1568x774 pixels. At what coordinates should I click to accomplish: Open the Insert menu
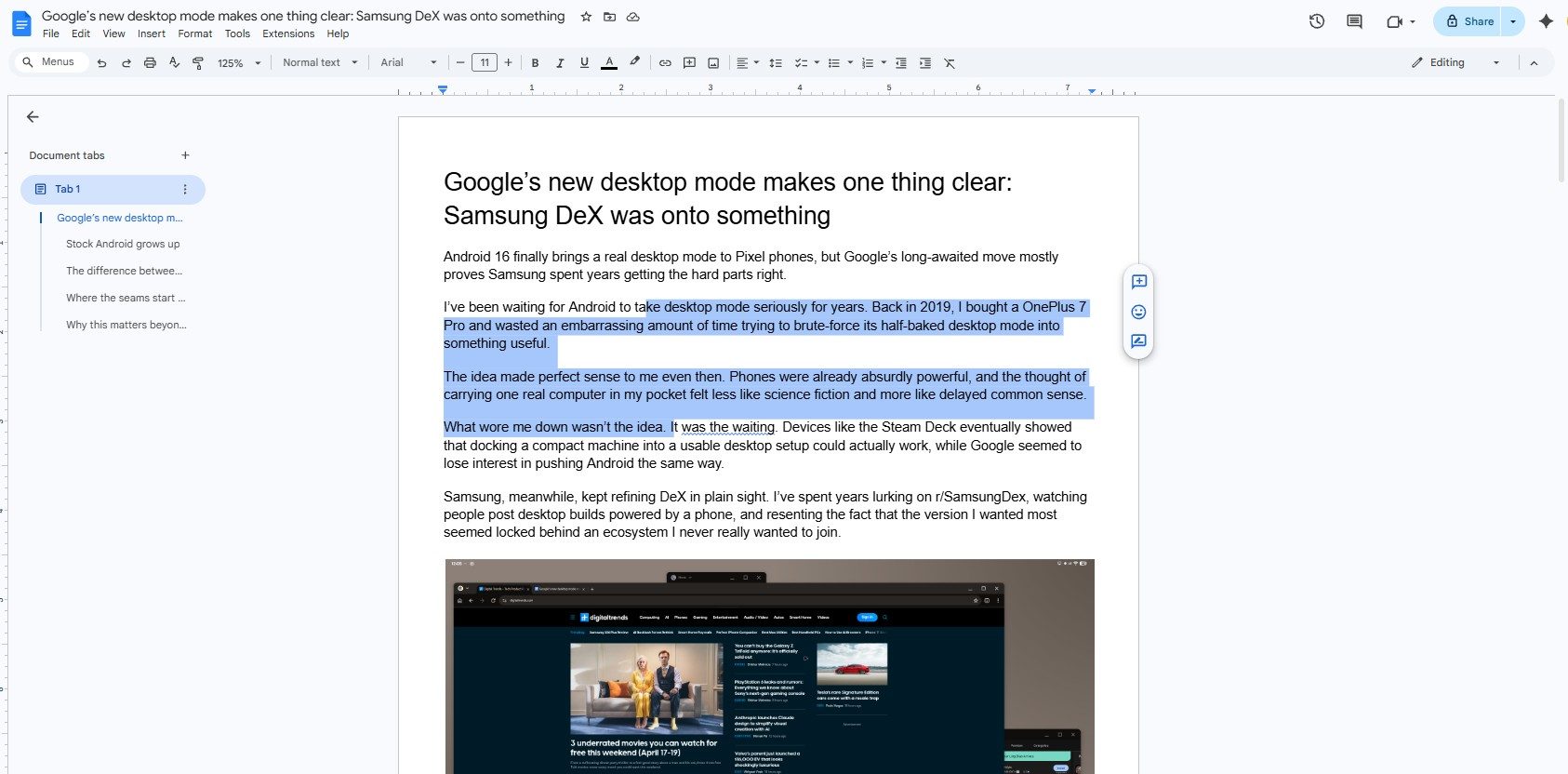coord(152,33)
